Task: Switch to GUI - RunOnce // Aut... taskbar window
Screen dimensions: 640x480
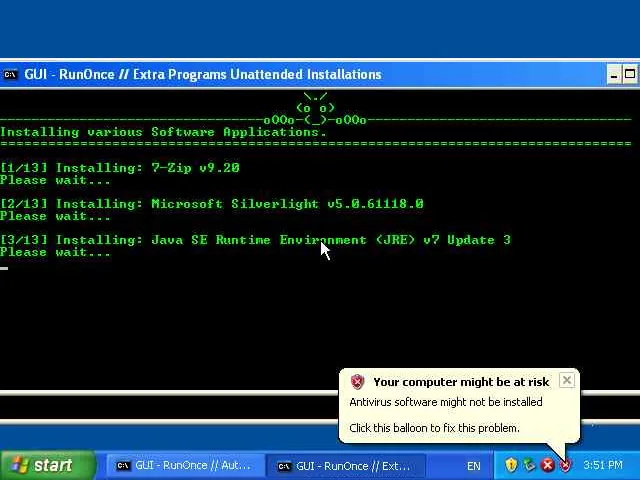Action: pos(183,466)
